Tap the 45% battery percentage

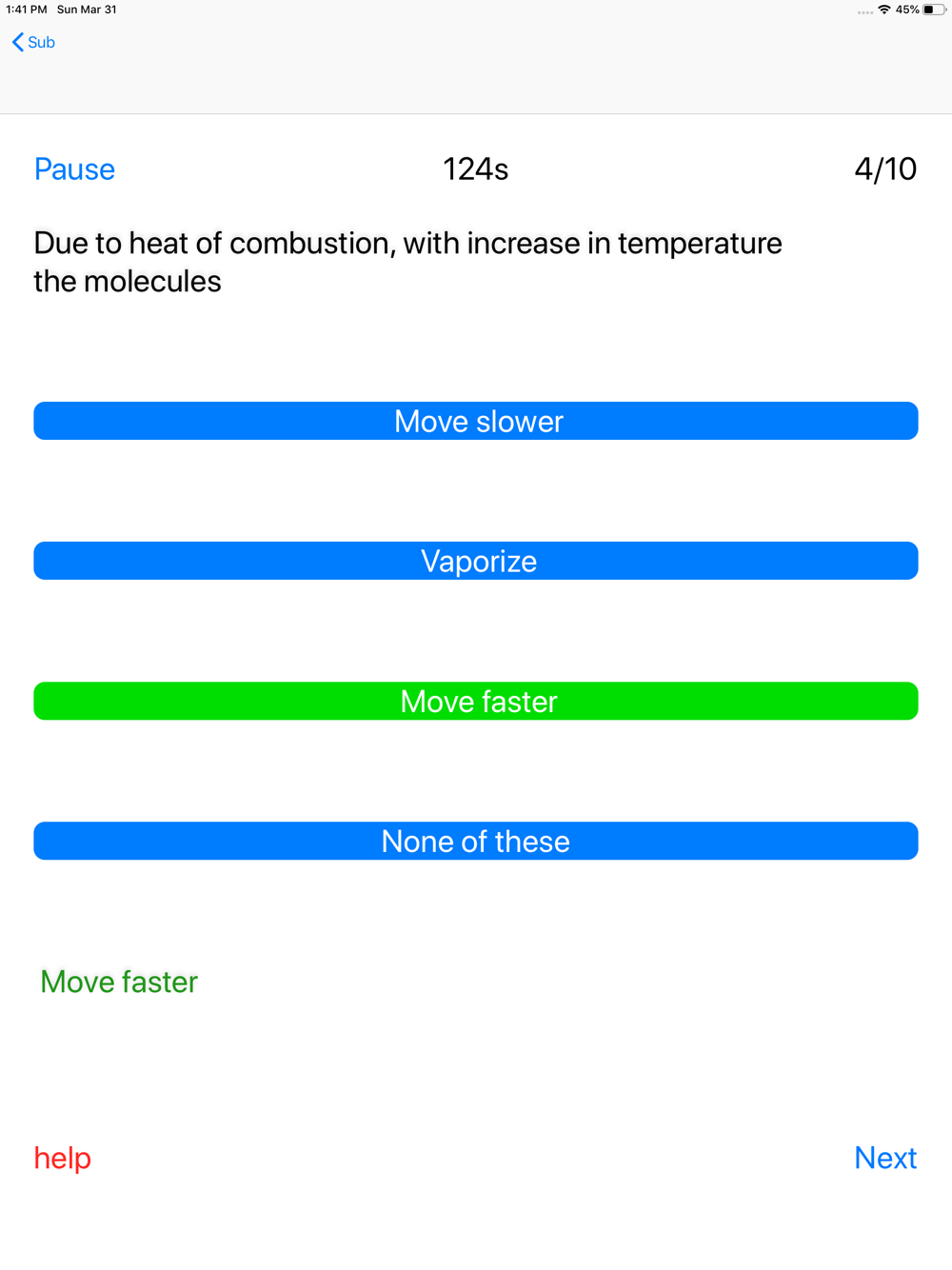coord(907,10)
